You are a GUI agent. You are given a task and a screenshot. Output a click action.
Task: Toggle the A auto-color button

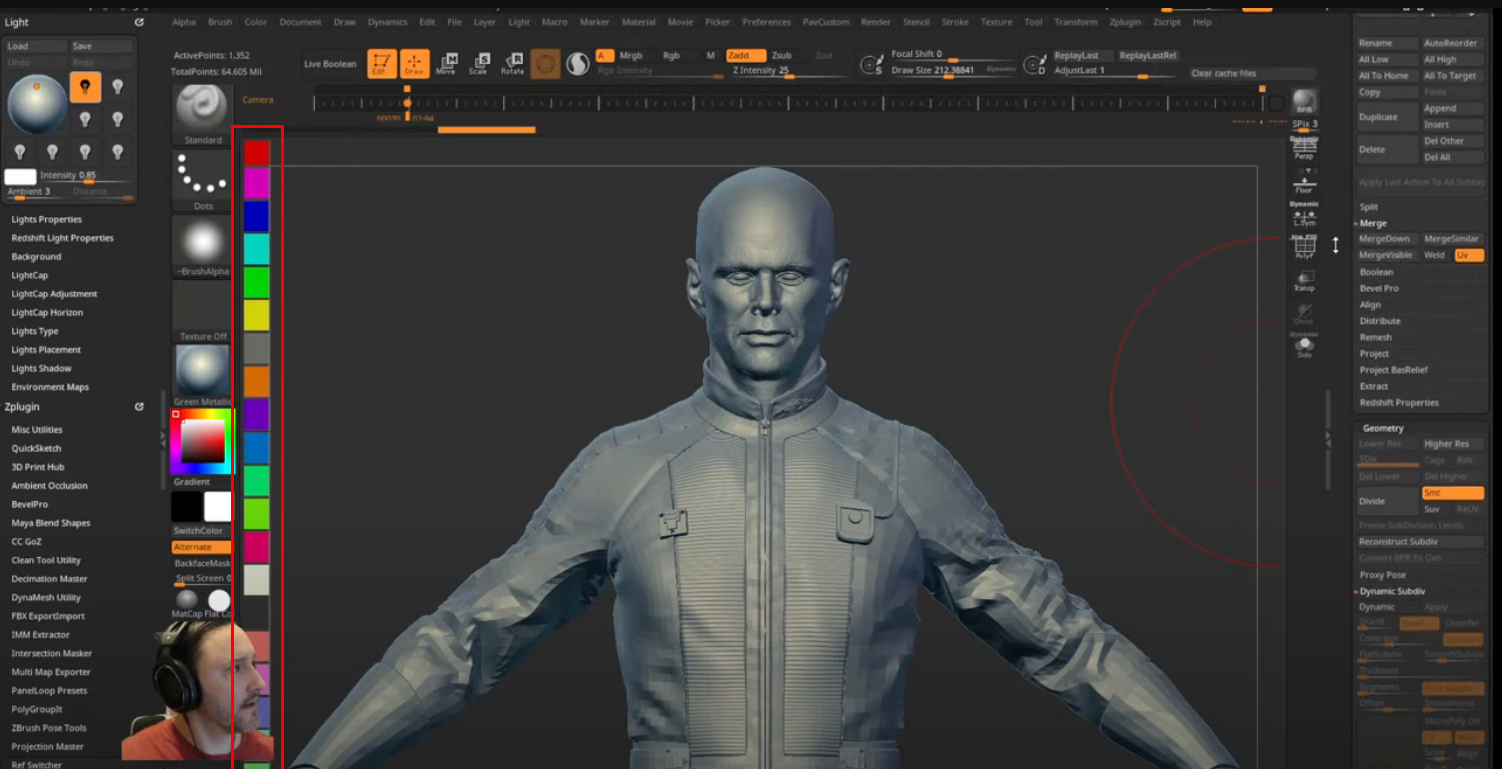click(x=604, y=55)
